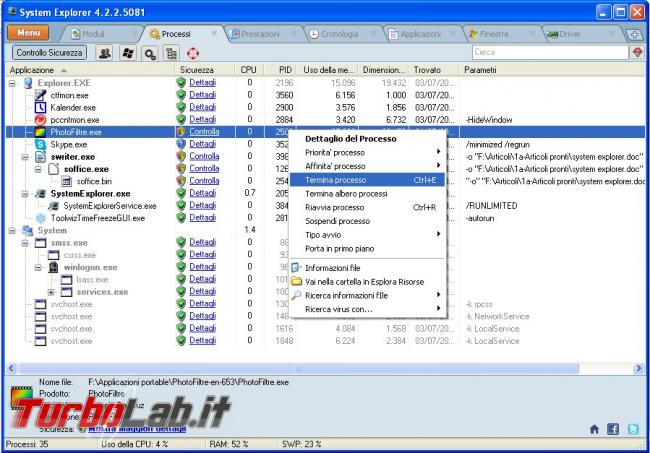The image size is (650, 453).
Task: Collapse the SystemExplorer.exe tree node
Action: pyautogui.click(x=25, y=194)
